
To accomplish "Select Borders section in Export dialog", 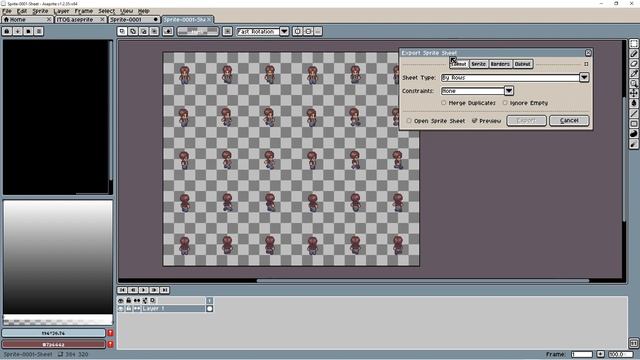I will [x=500, y=64].
